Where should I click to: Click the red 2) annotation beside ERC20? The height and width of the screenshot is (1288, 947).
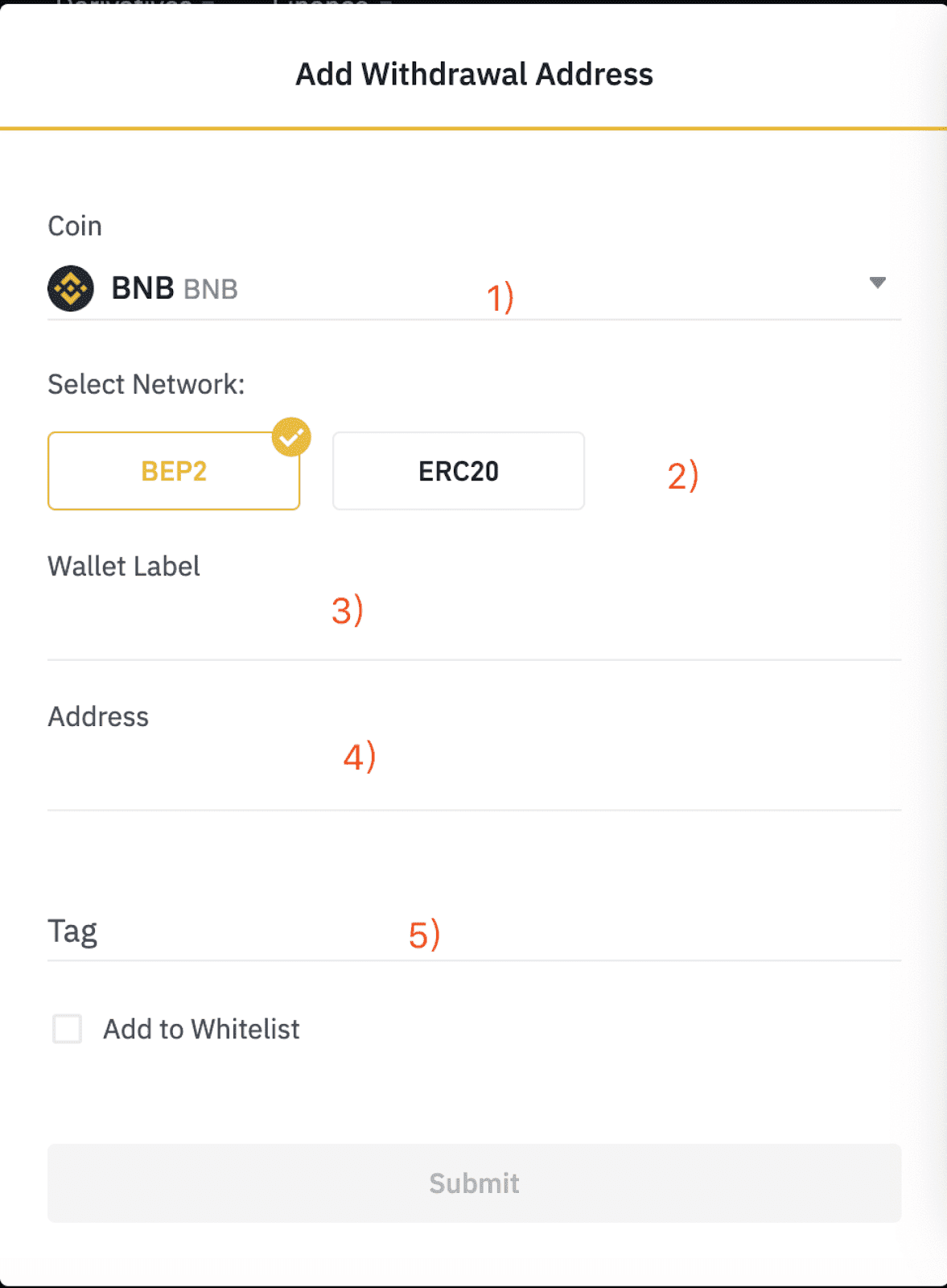[682, 476]
